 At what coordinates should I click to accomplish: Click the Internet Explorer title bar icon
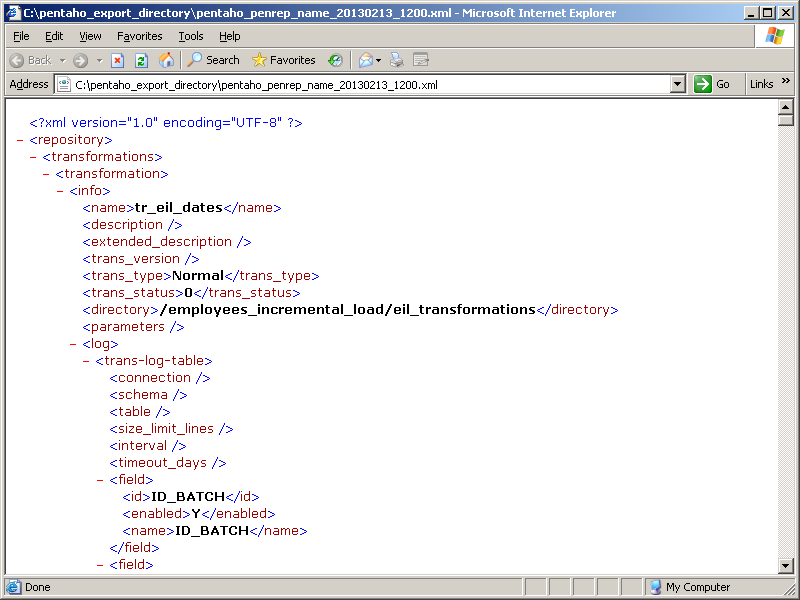click(x=12, y=12)
